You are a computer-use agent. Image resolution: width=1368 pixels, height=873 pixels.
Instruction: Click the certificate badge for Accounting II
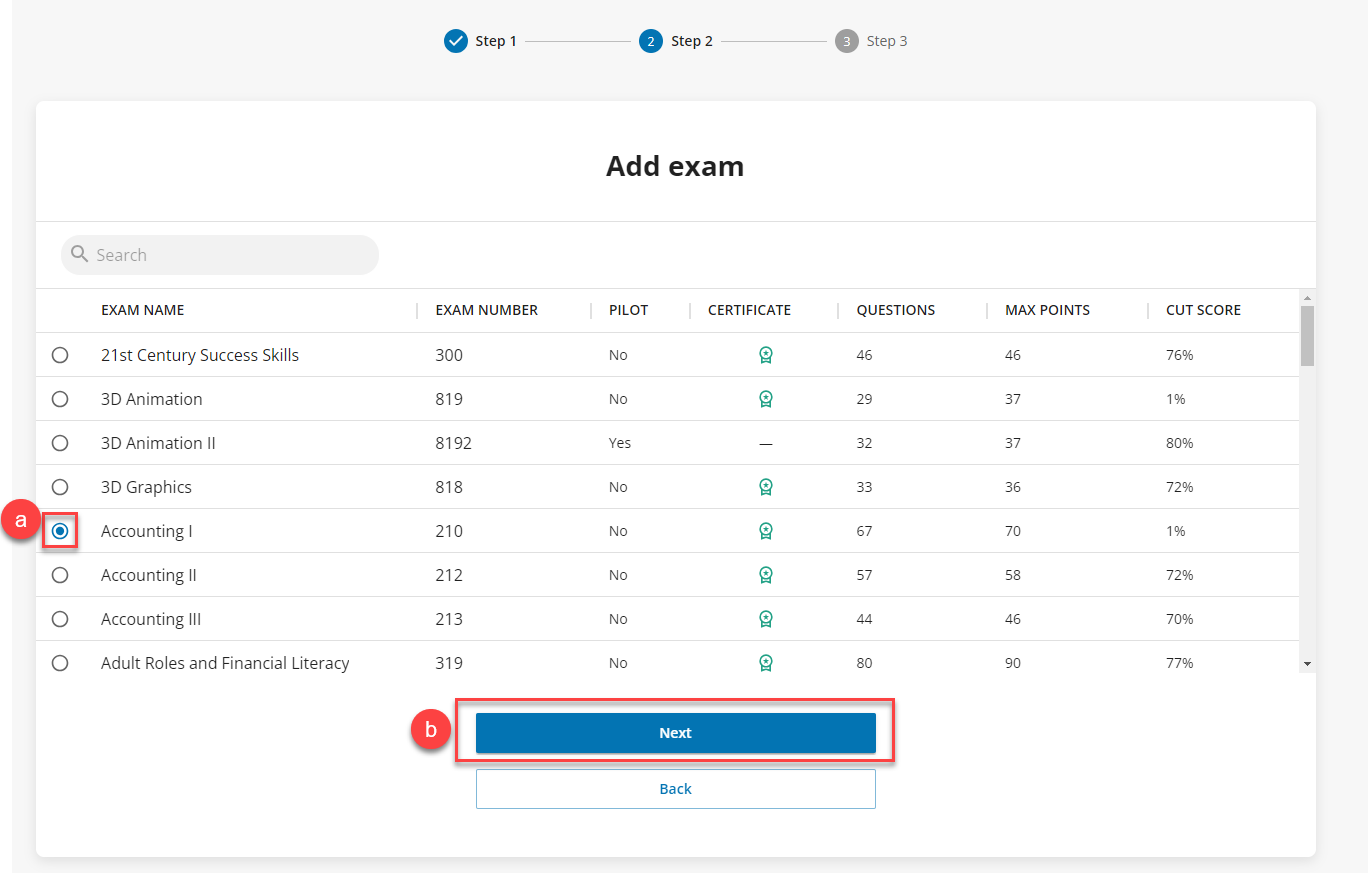766,574
